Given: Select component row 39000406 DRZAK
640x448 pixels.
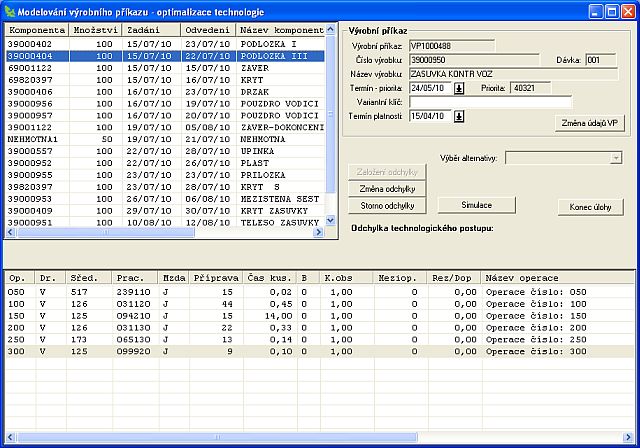Looking at the screenshot, I should coord(165,92).
